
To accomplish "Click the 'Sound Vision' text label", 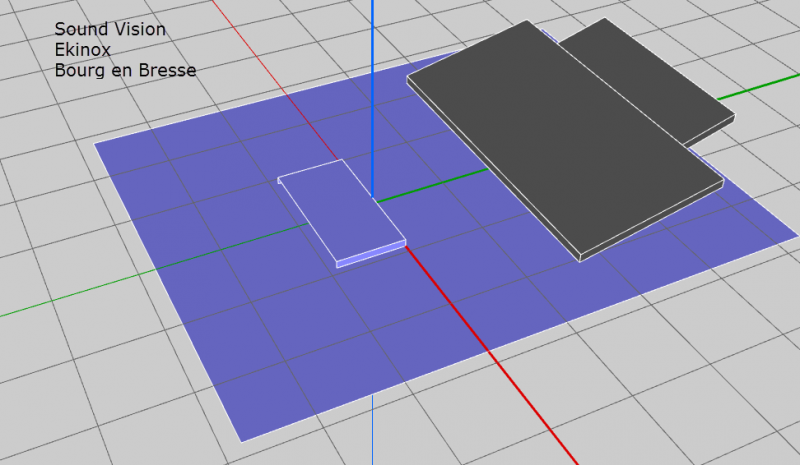I will [x=110, y=29].
